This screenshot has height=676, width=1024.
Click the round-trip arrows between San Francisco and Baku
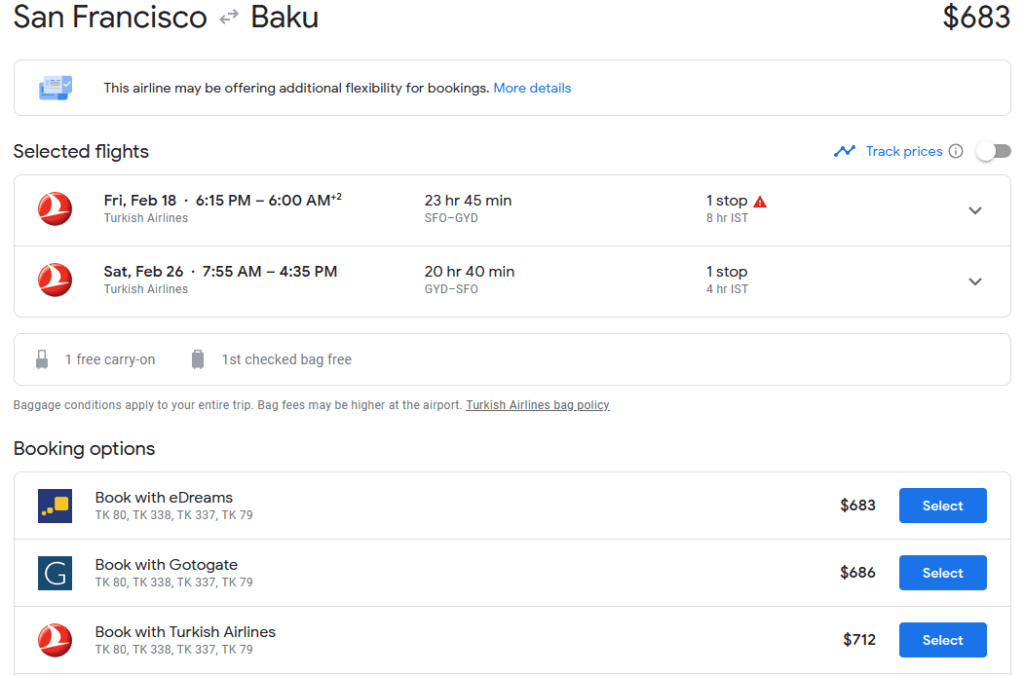point(228,17)
